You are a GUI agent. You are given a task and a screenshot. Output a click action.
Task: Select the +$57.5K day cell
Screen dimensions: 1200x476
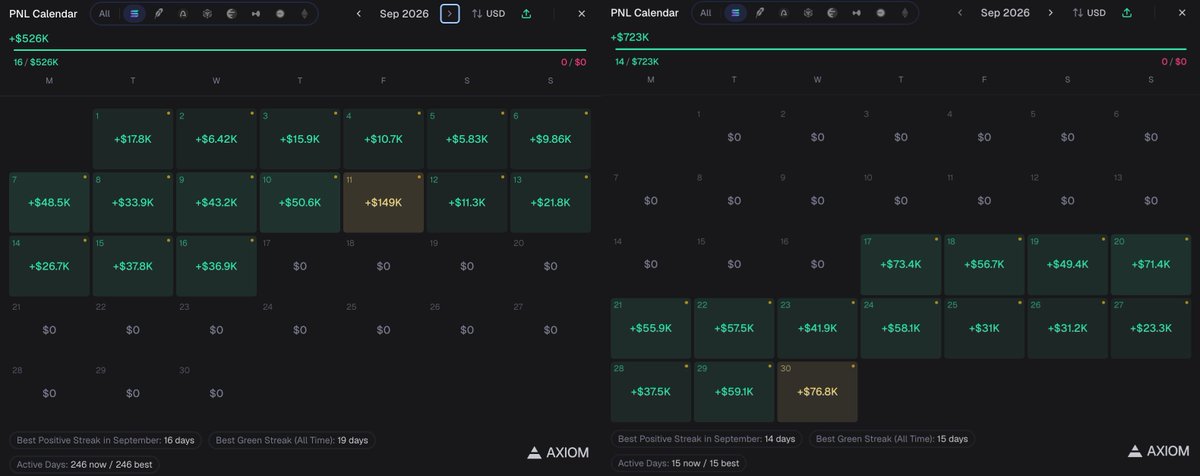[x=734, y=327]
